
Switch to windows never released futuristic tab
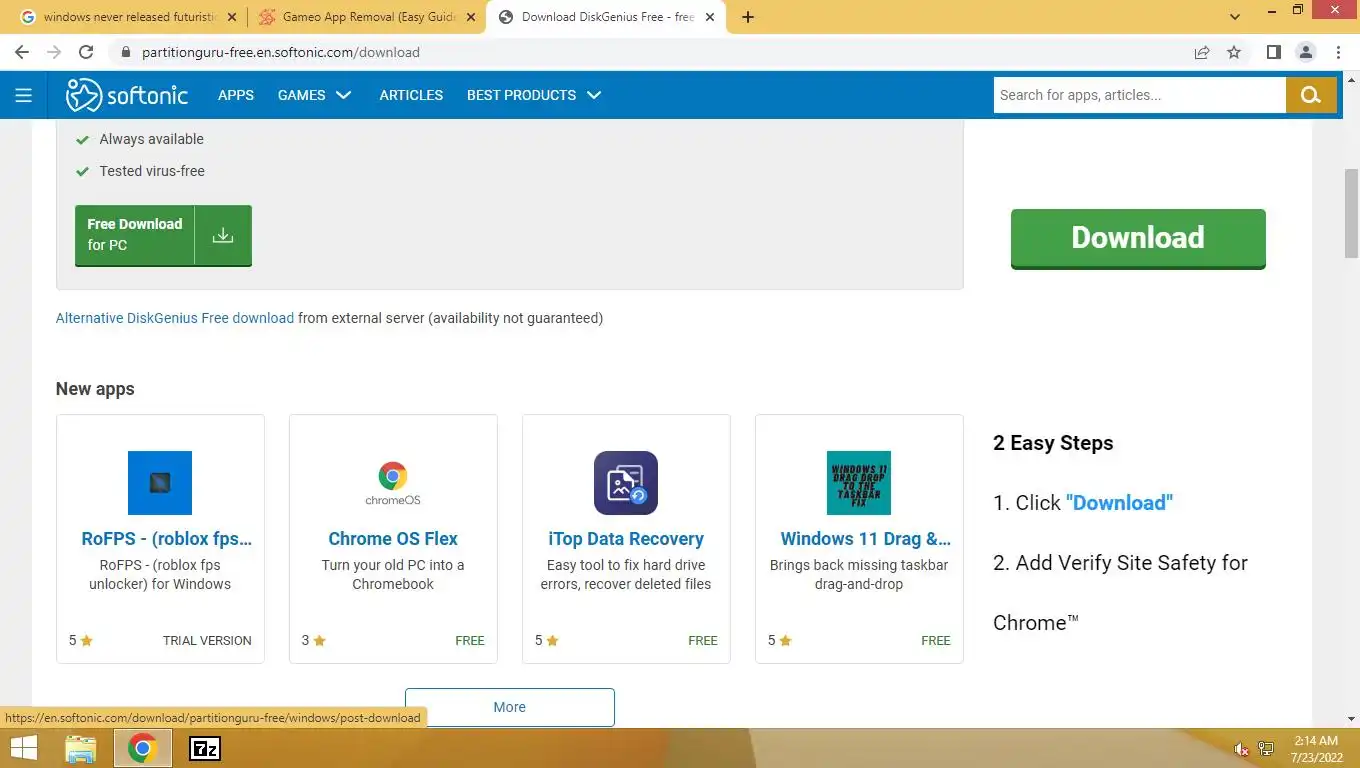[x=127, y=17]
